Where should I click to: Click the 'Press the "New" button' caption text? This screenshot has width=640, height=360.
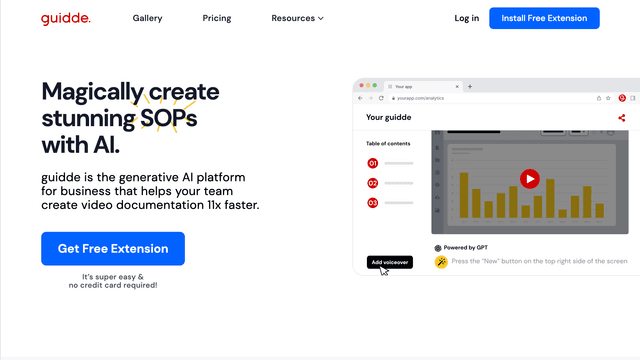click(x=539, y=261)
